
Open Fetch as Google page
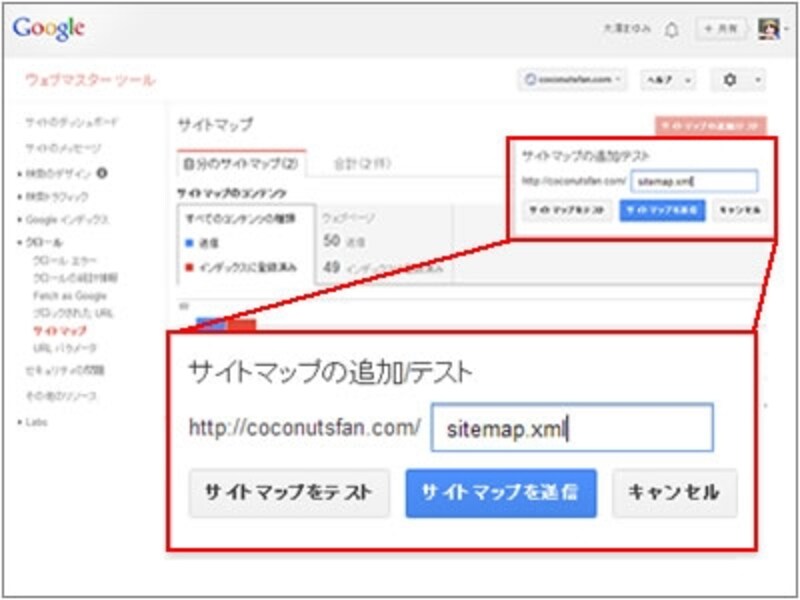pos(70,296)
